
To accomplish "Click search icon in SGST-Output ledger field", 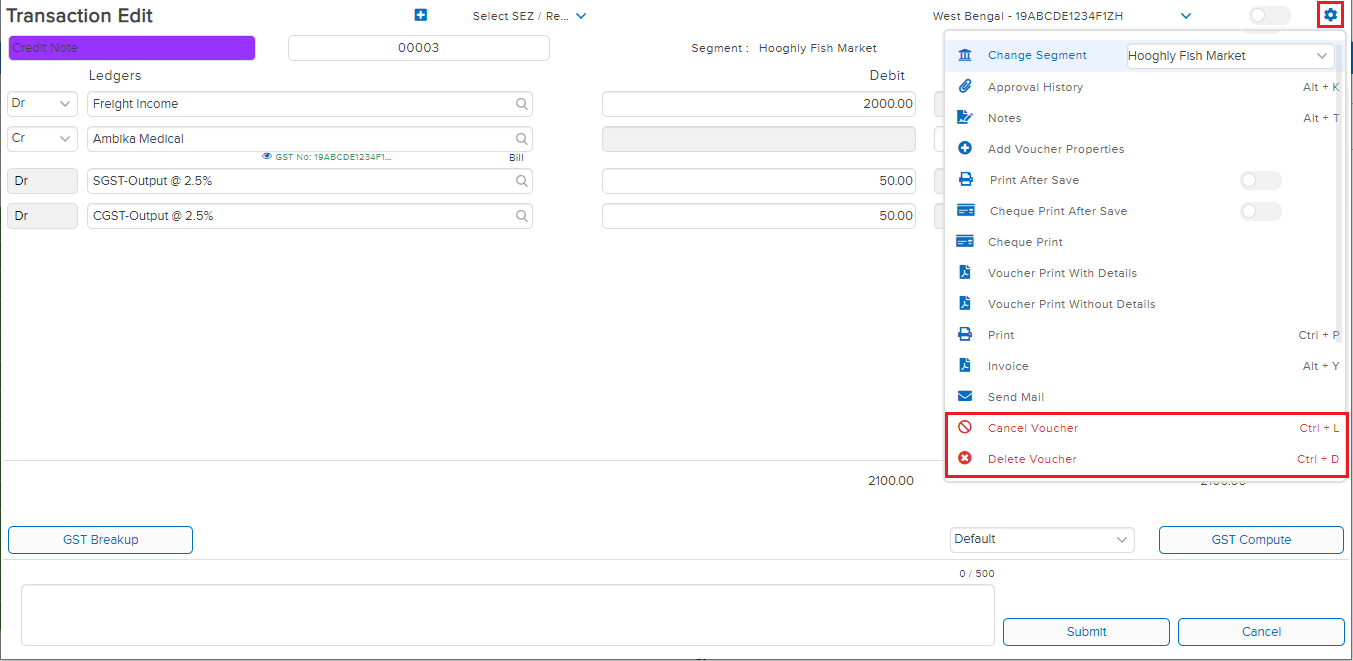I will tap(521, 181).
